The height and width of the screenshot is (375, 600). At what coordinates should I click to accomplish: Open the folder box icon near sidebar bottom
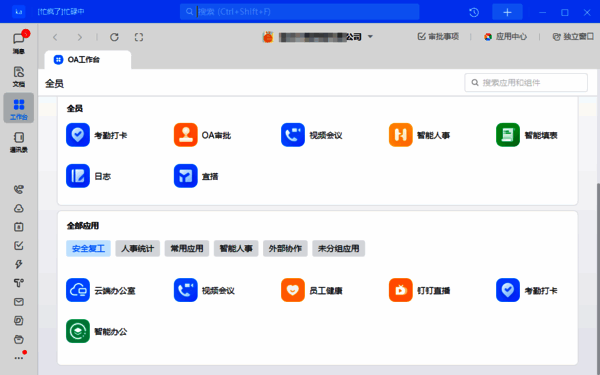tap(18, 339)
